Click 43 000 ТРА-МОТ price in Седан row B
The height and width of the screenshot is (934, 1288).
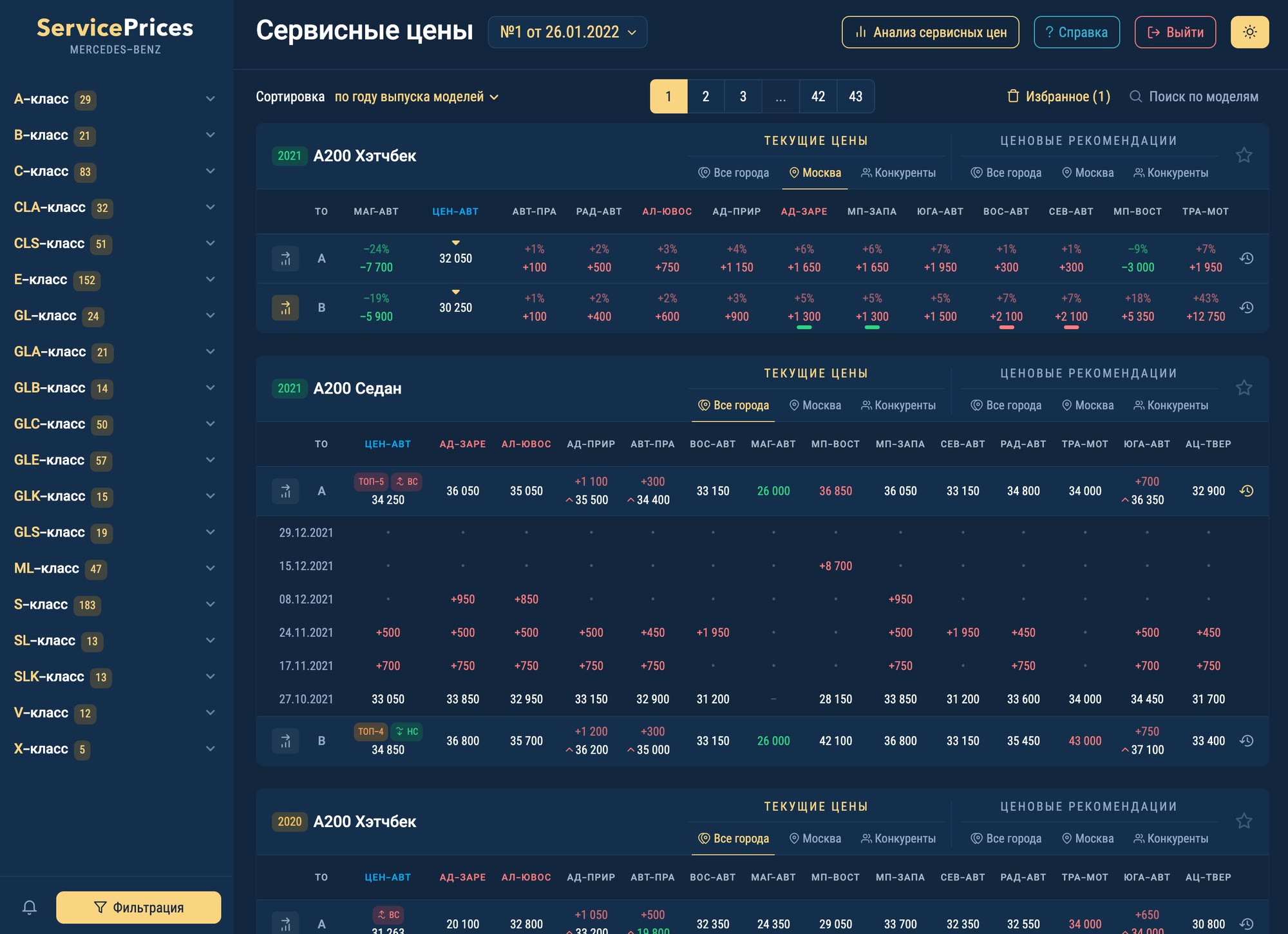(x=1085, y=741)
